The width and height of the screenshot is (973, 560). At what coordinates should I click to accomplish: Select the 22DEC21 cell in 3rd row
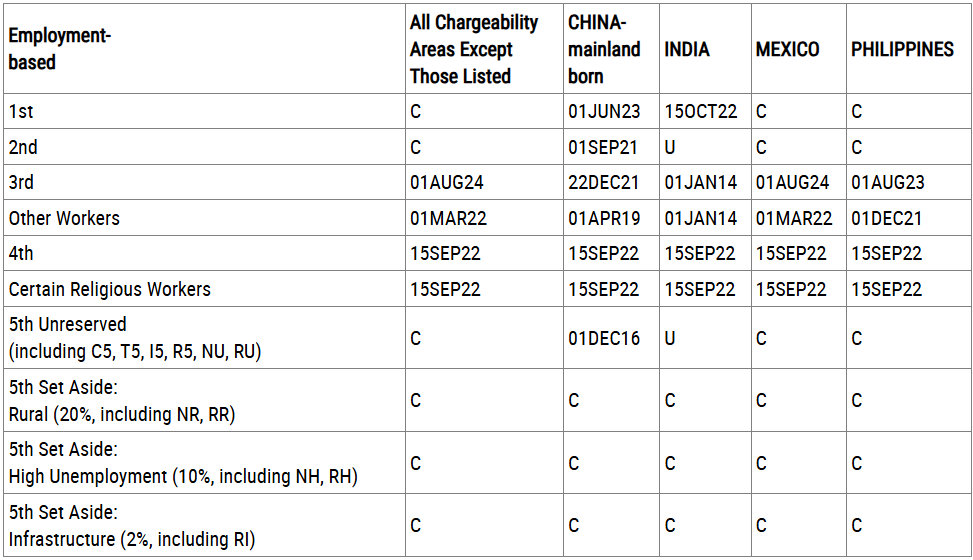[x=603, y=182]
